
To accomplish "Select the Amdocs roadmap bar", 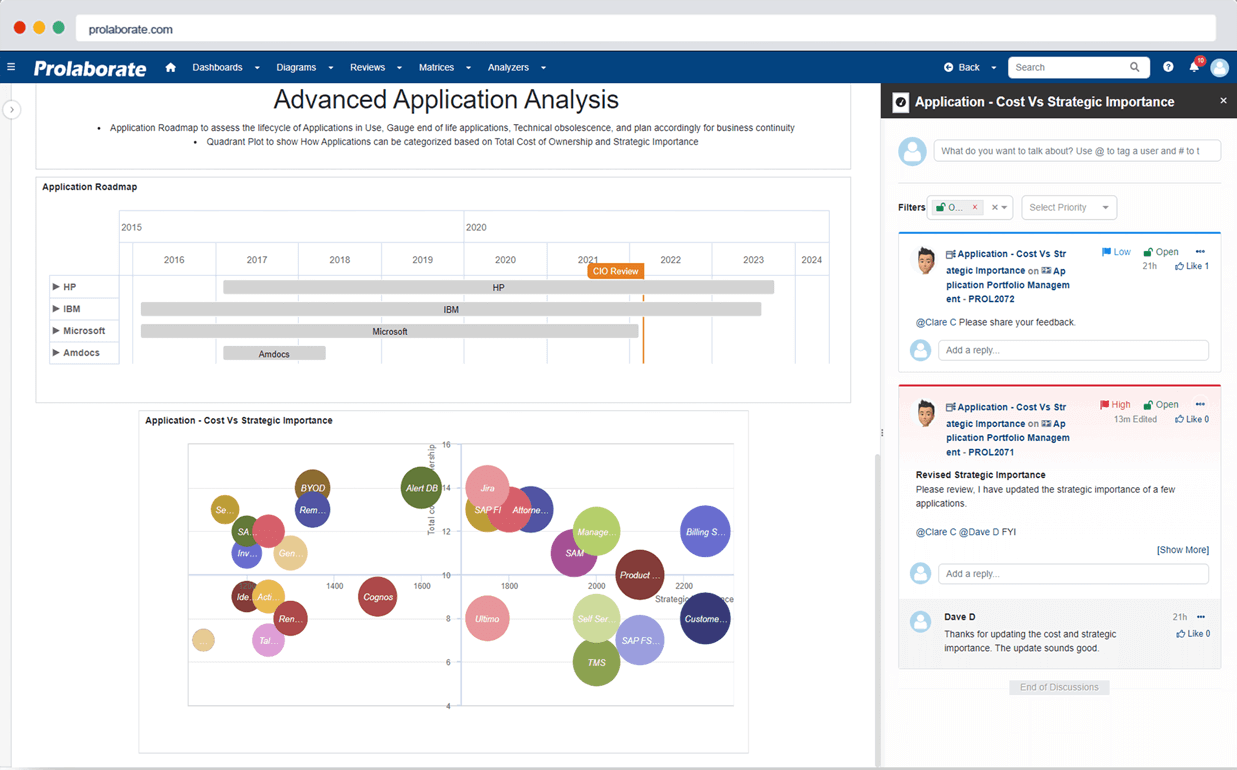I will pos(274,353).
